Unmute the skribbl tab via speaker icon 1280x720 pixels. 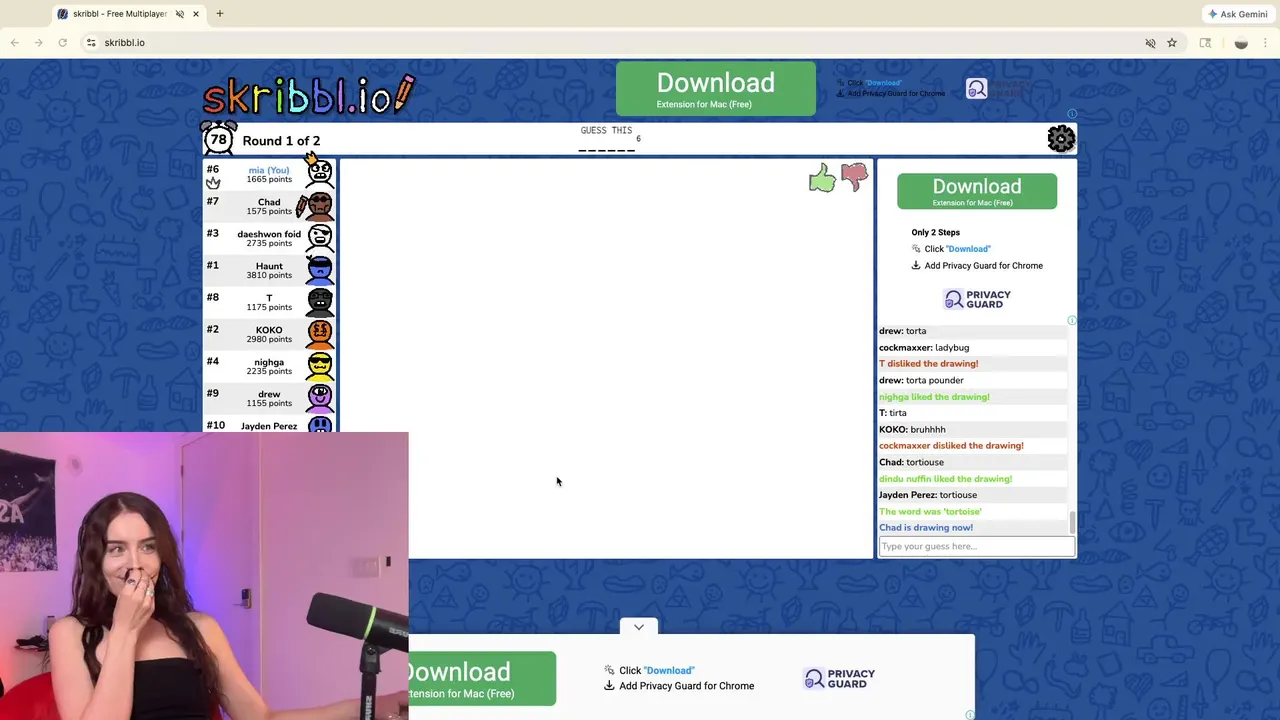[x=180, y=14]
